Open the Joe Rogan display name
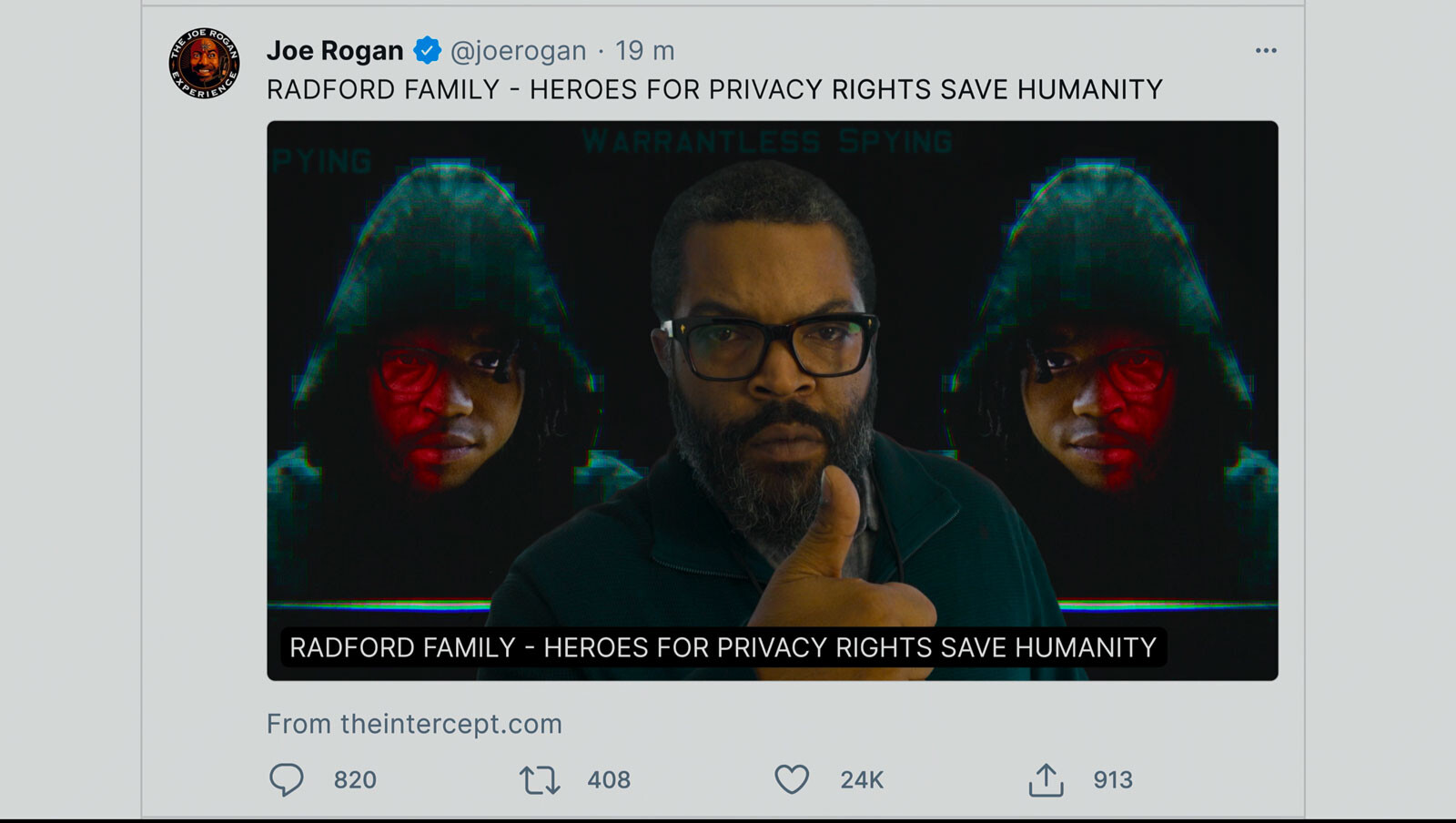 point(335,51)
